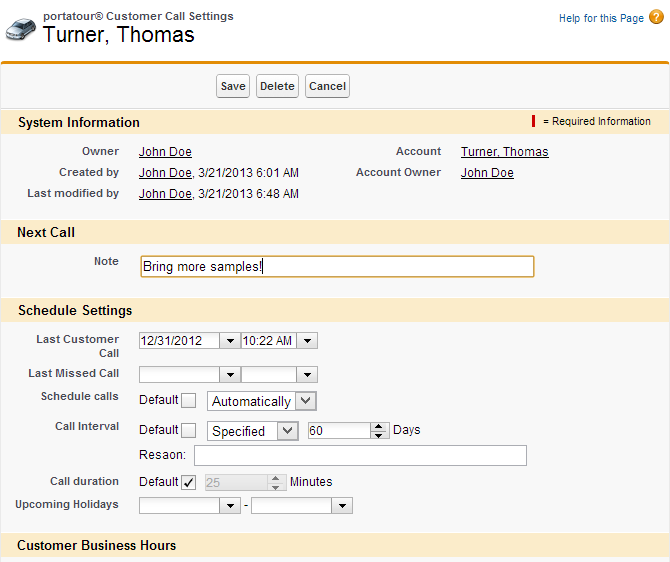Open the Upcoming Holidays end date dropdown
This screenshot has width=670, height=562.
click(342, 506)
